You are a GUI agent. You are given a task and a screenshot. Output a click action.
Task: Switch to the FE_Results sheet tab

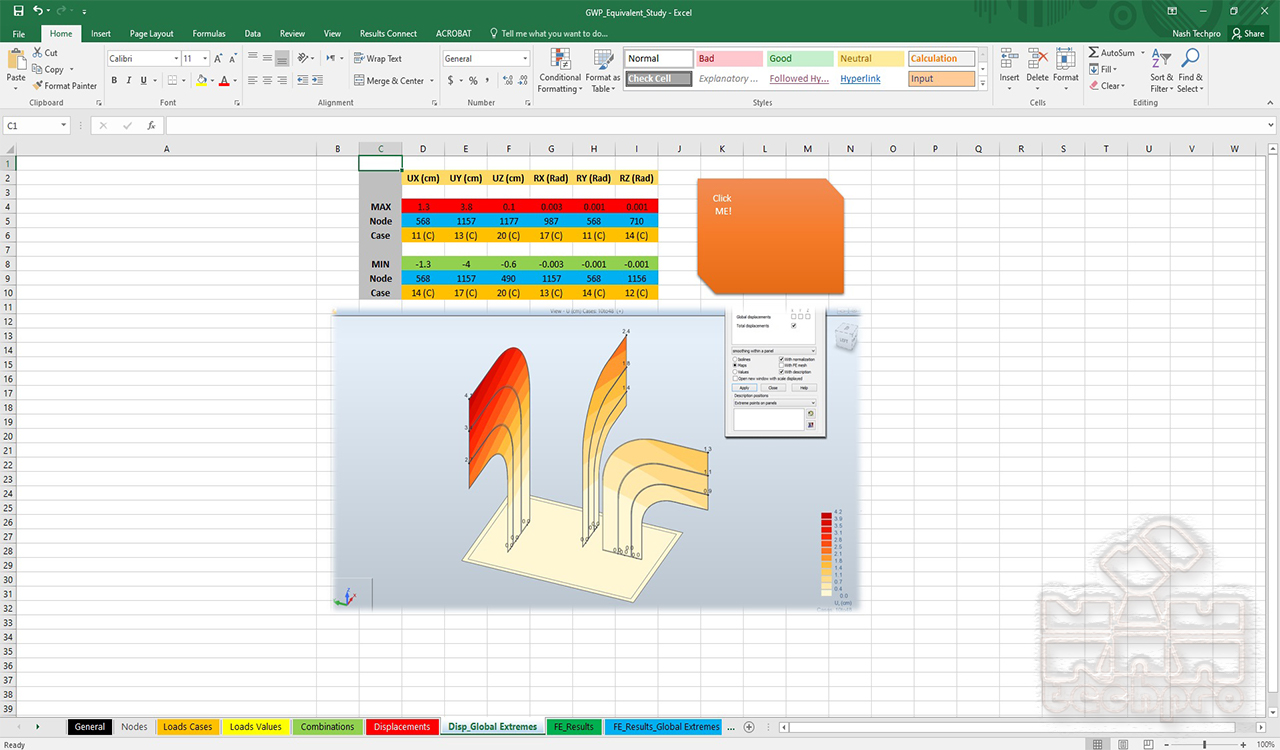coord(574,727)
